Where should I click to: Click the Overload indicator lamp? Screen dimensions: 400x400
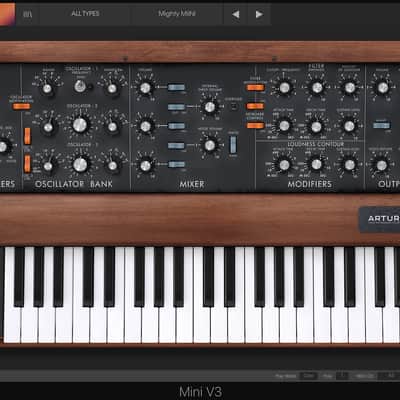[x=233, y=106]
